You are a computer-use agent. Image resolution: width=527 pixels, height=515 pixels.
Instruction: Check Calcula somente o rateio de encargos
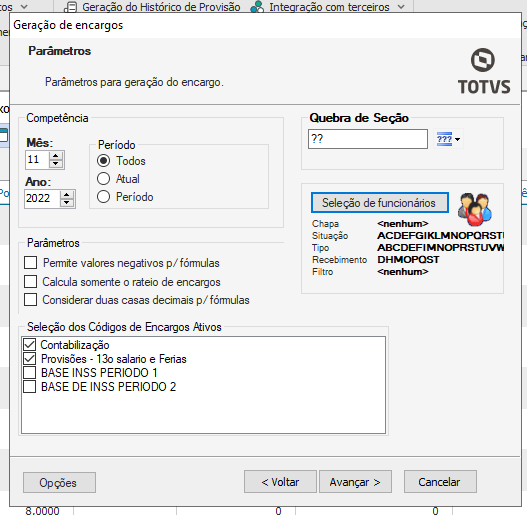(31, 281)
